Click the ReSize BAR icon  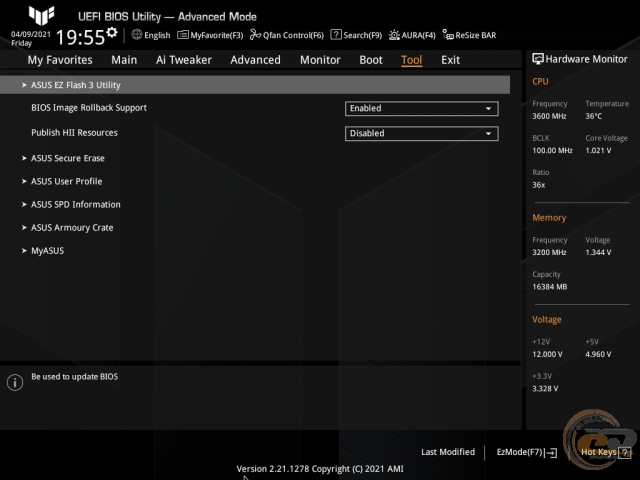[x=448, y=35]
